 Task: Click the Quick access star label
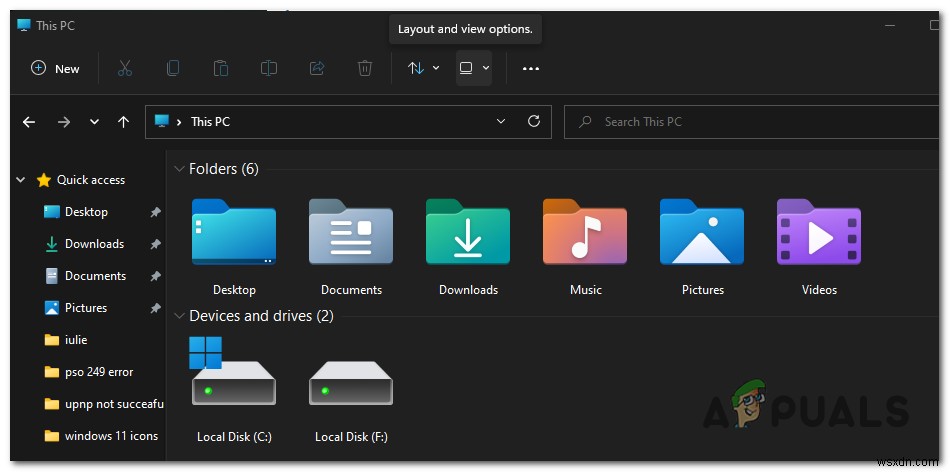[x=91, y=180]
